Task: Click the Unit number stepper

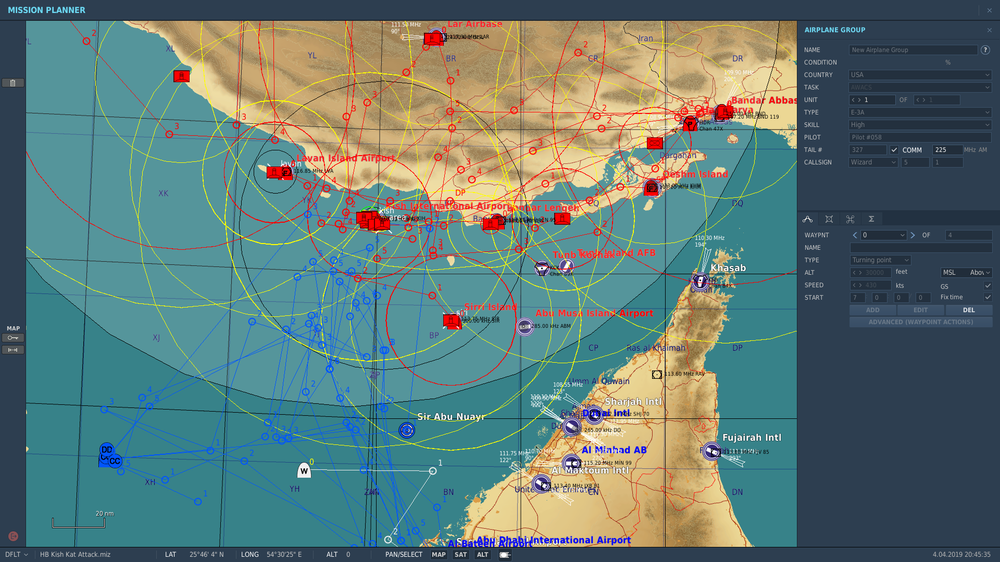Action: click(x=872, y=100)
